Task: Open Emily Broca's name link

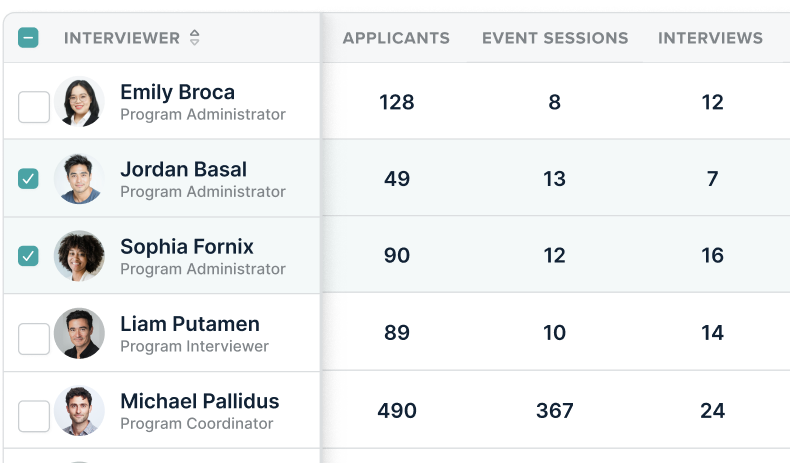Action: coord(177,92)
